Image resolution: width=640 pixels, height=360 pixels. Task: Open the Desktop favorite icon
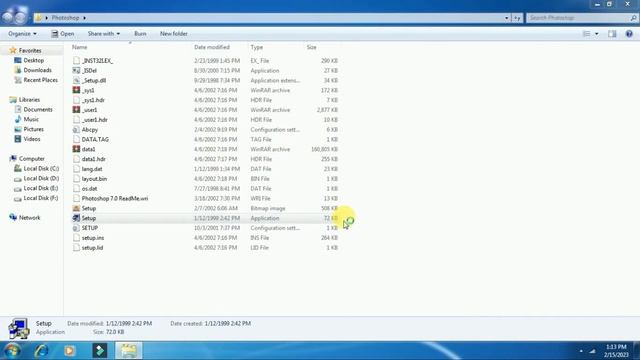coord(18,60)
